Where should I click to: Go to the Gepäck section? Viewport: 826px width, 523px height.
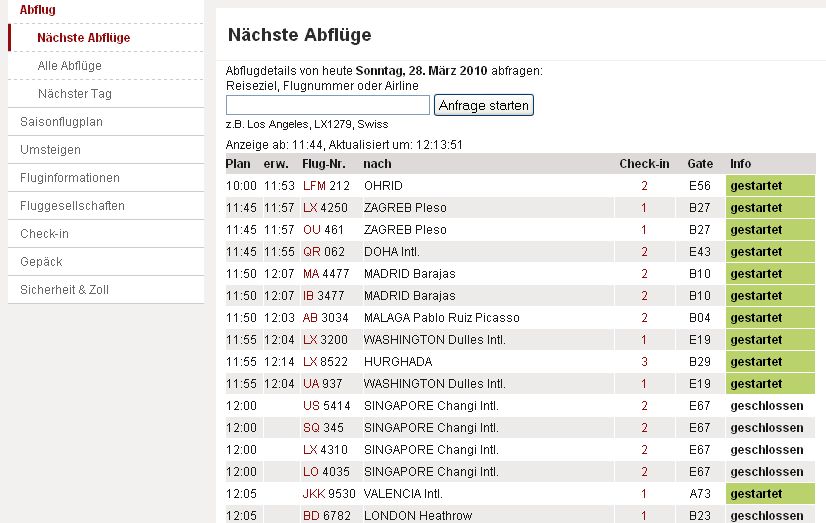41,262
